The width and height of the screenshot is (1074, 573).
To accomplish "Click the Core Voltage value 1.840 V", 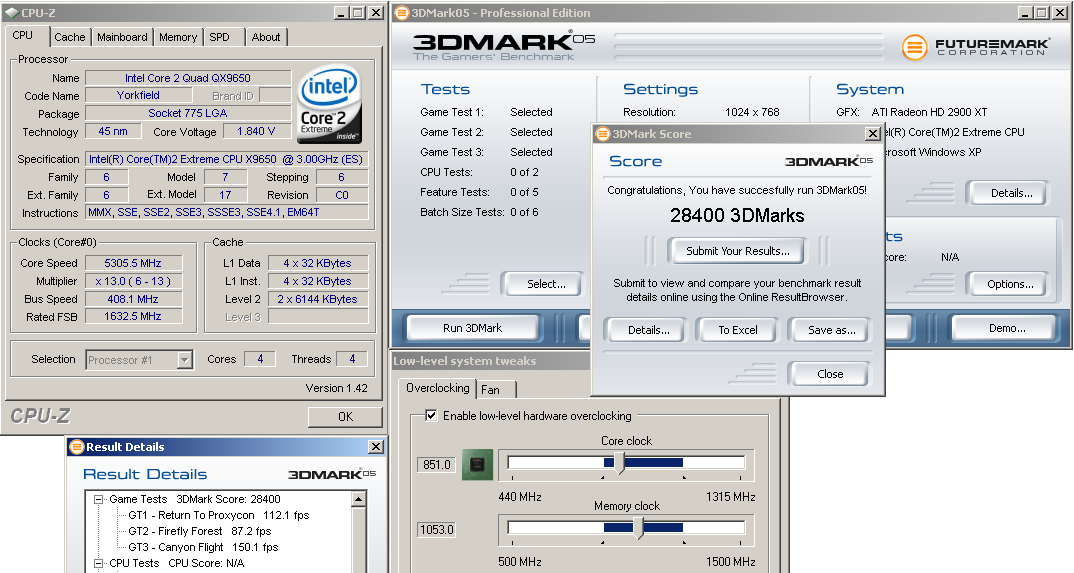I will point(256,131).
